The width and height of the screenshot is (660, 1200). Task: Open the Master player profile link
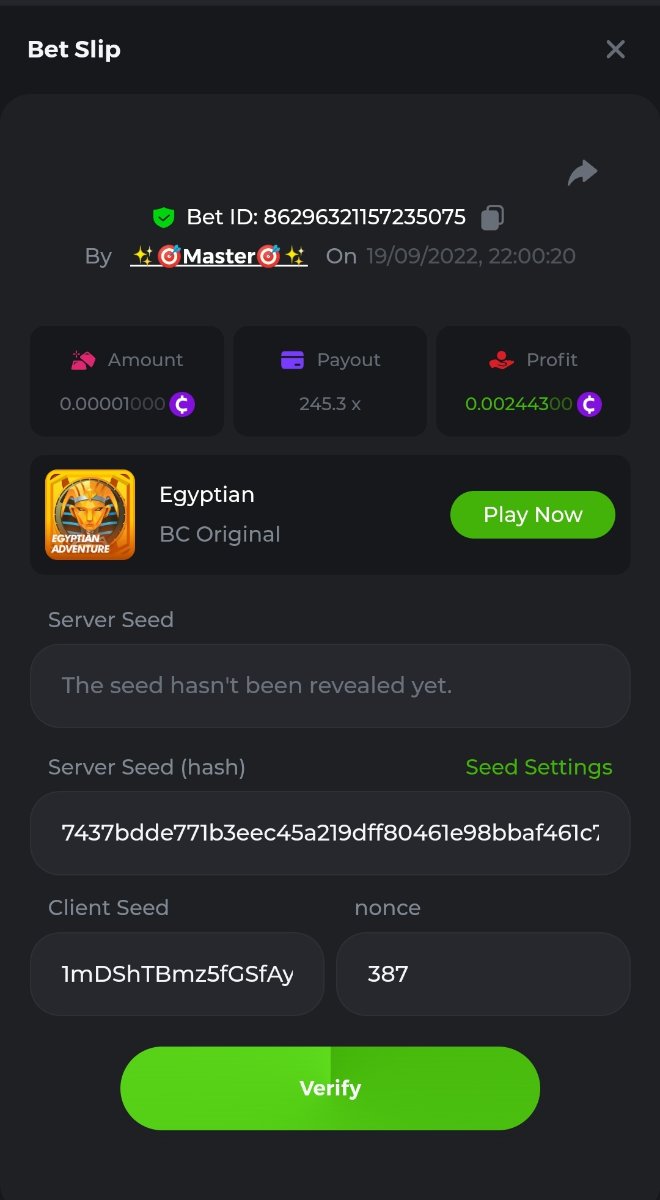219,256
